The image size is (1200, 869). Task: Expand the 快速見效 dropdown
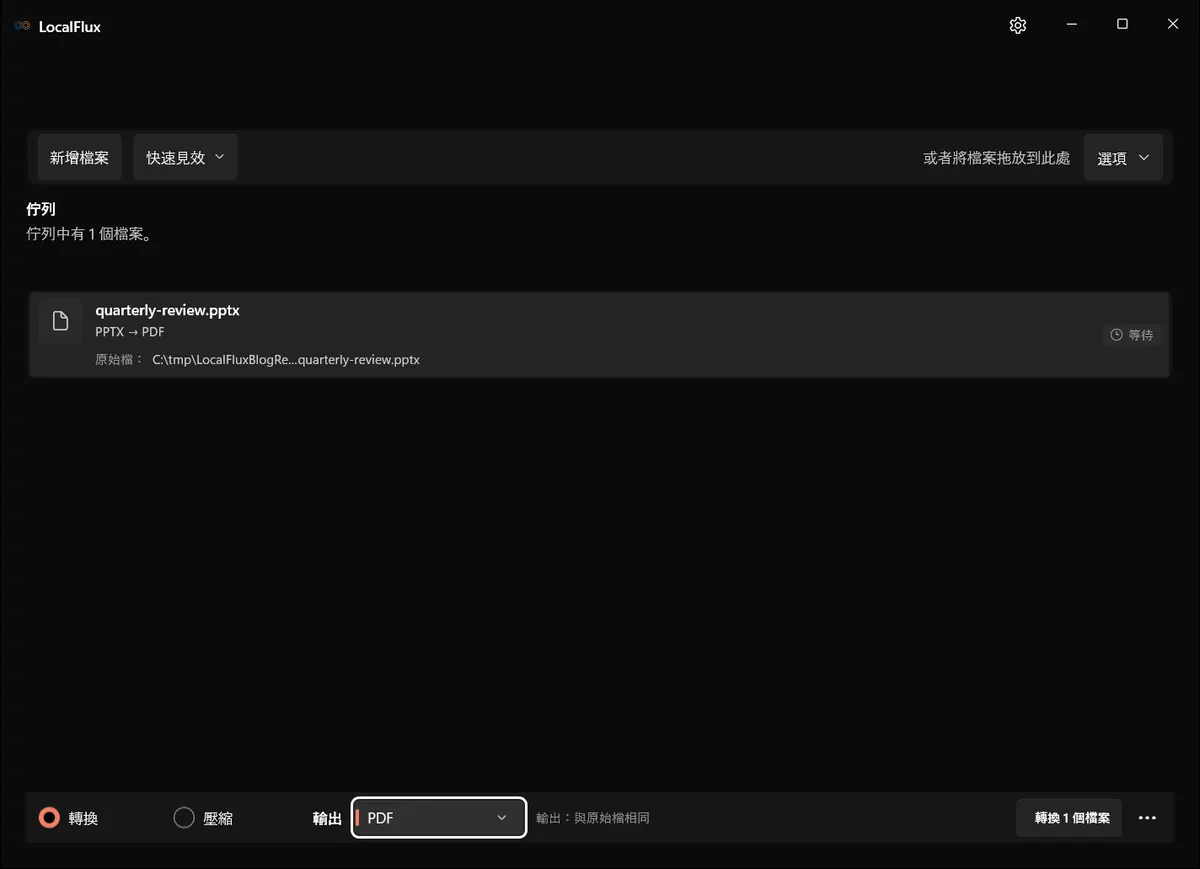click(x=185, y=157)
